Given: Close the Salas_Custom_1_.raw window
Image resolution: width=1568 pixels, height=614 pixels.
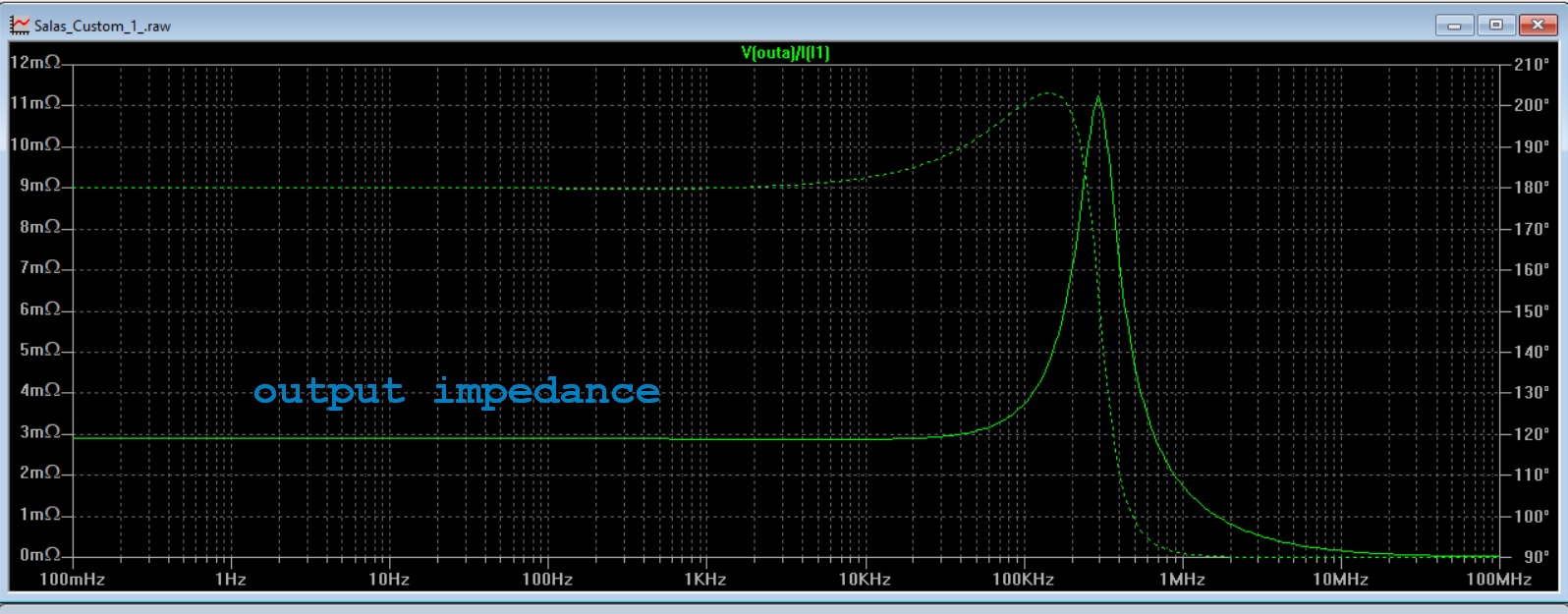Looking at the screenshot, I should click(1540, 26).
